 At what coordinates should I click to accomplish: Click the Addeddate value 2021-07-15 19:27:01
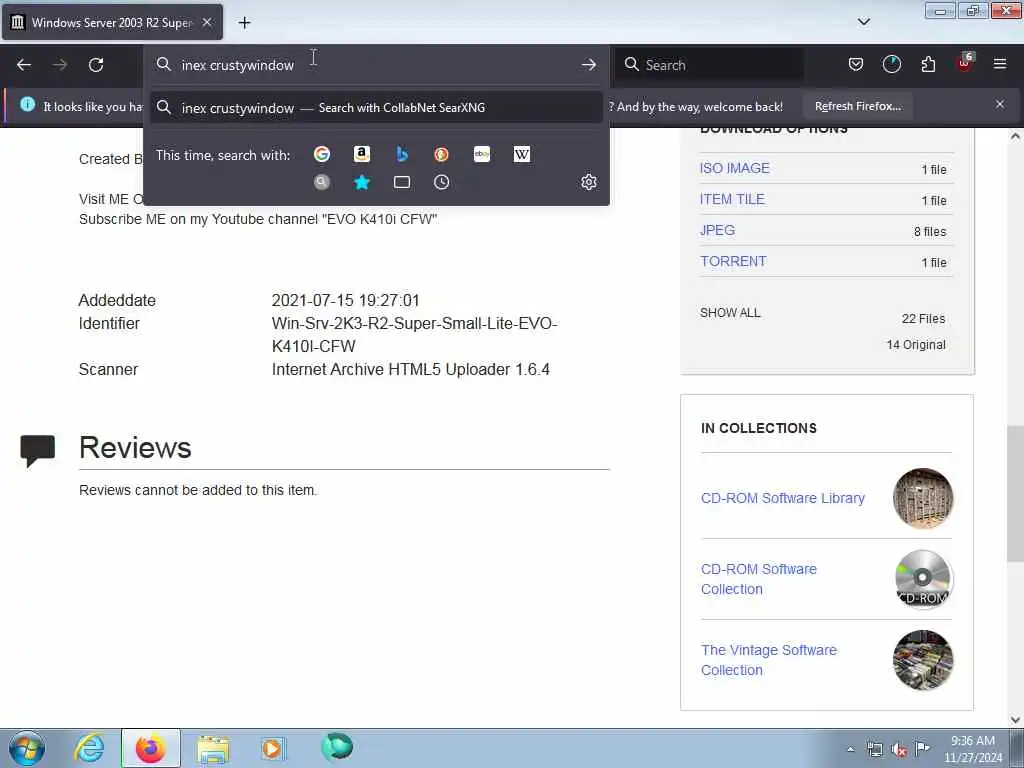(x=345, y=300)
